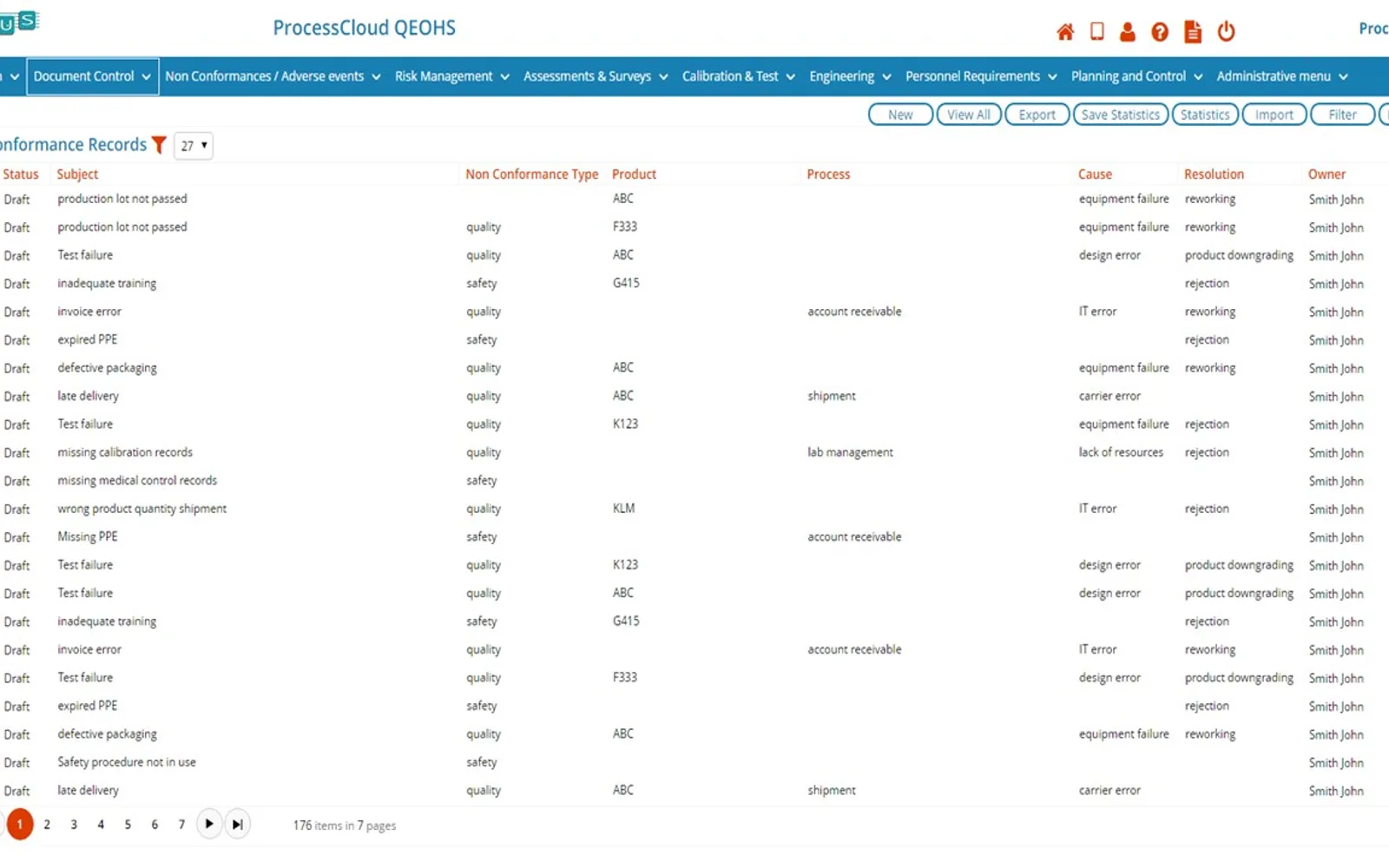This screenshot has height=868, width=1389.
Task: Open the Planning and Control menu
Action: pos(1136,76)
